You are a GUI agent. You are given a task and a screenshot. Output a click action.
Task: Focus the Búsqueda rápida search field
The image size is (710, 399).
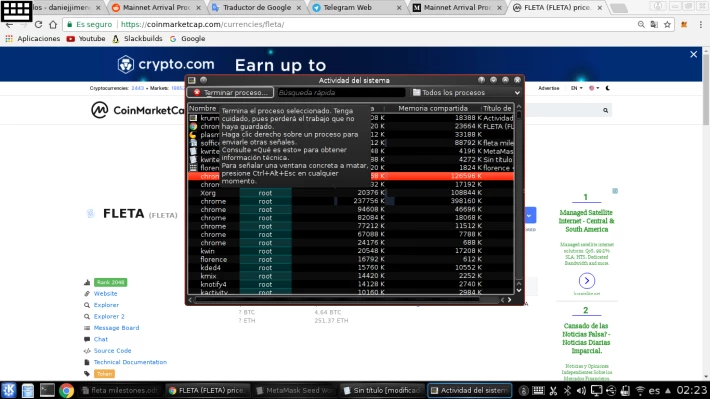341,92
